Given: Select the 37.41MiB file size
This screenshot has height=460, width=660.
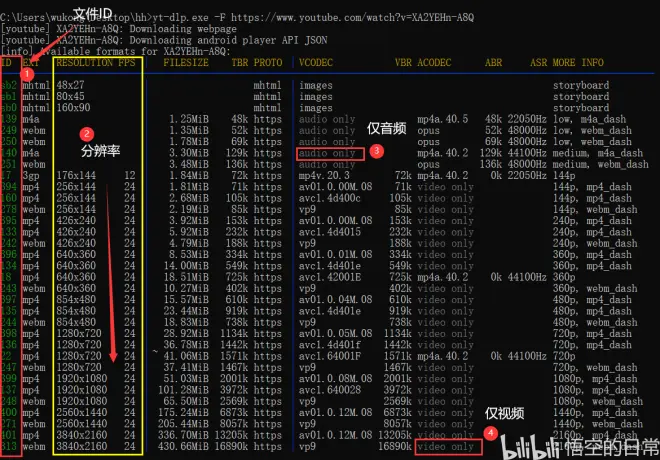Looking at the screenshot, I should tap(186, 368).
